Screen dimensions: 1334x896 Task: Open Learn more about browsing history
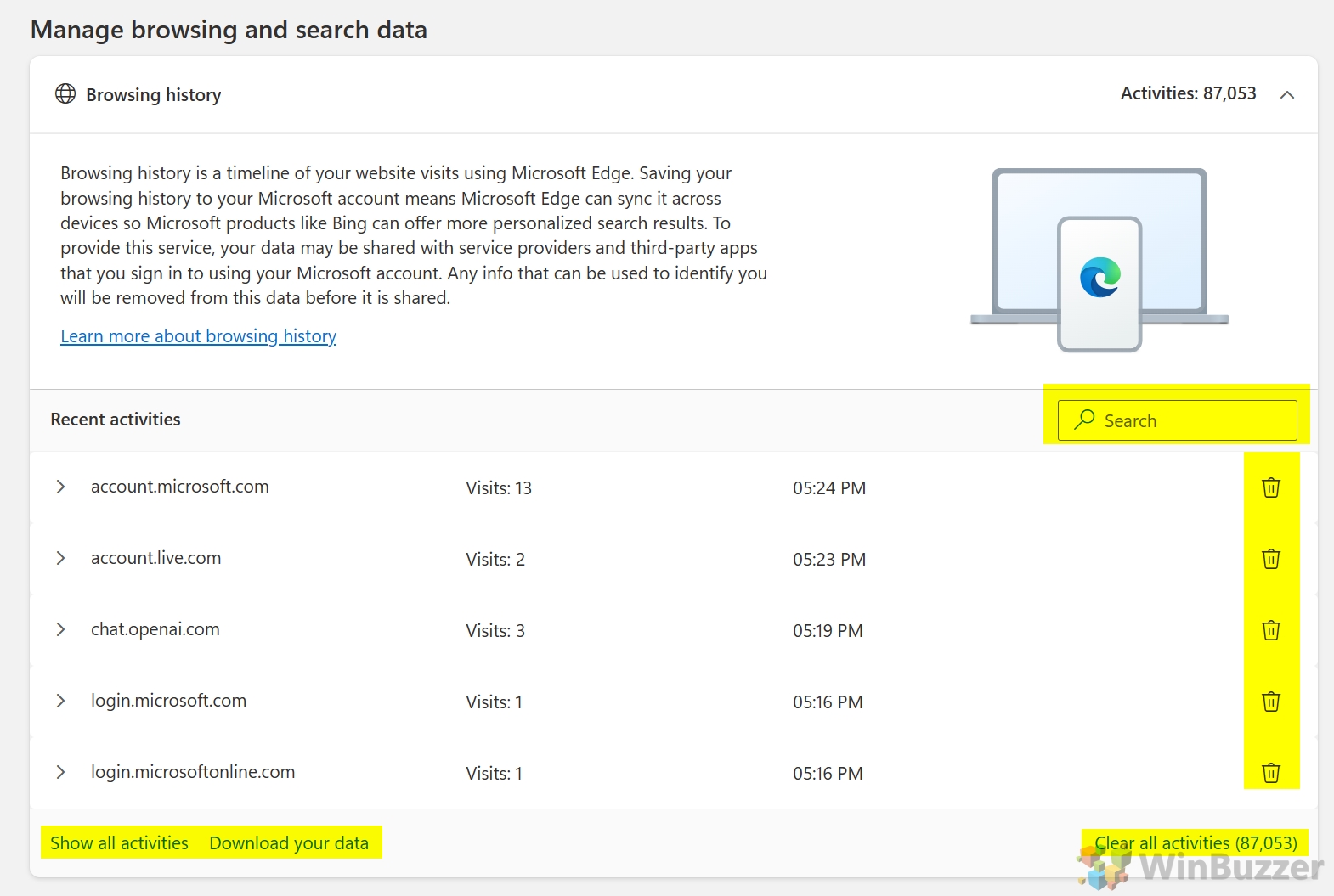click(x=198, y=336)
